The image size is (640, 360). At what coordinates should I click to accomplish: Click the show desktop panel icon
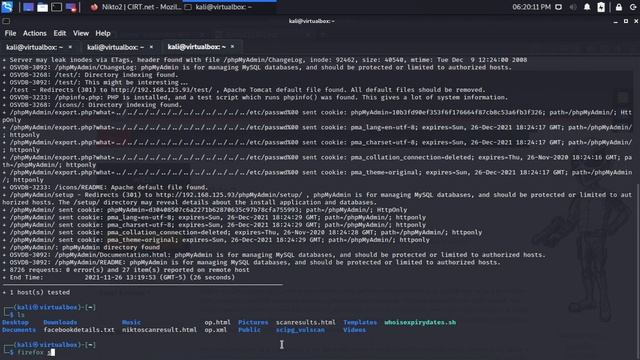point(28,7)
